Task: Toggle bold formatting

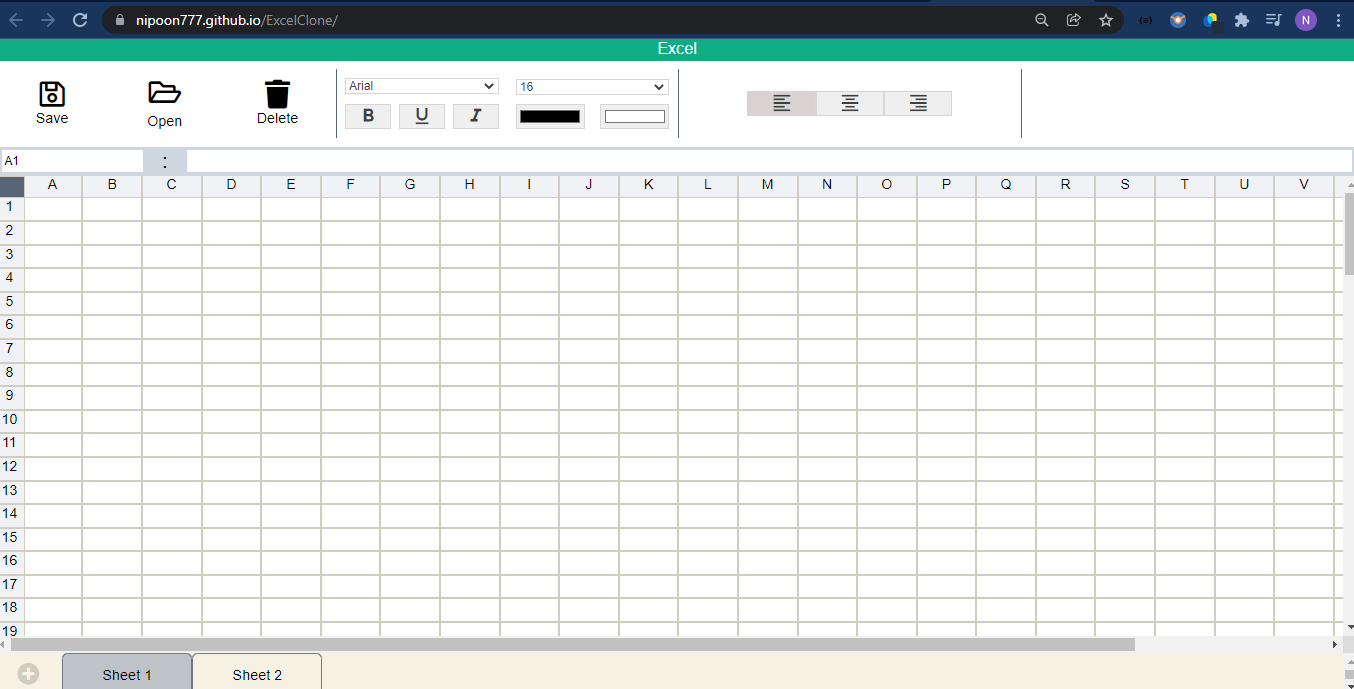Action: coord(368,116)
